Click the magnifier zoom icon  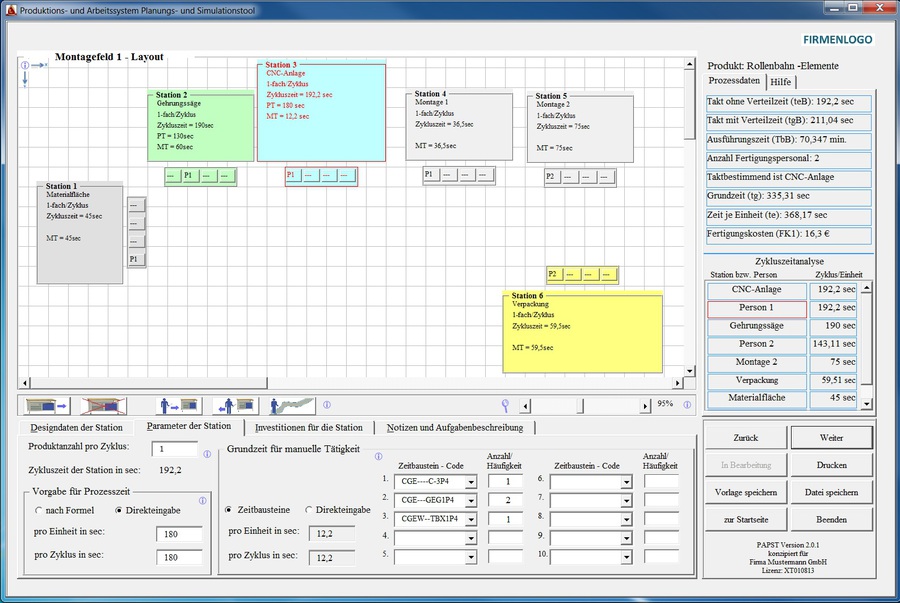tap(507, 405)
